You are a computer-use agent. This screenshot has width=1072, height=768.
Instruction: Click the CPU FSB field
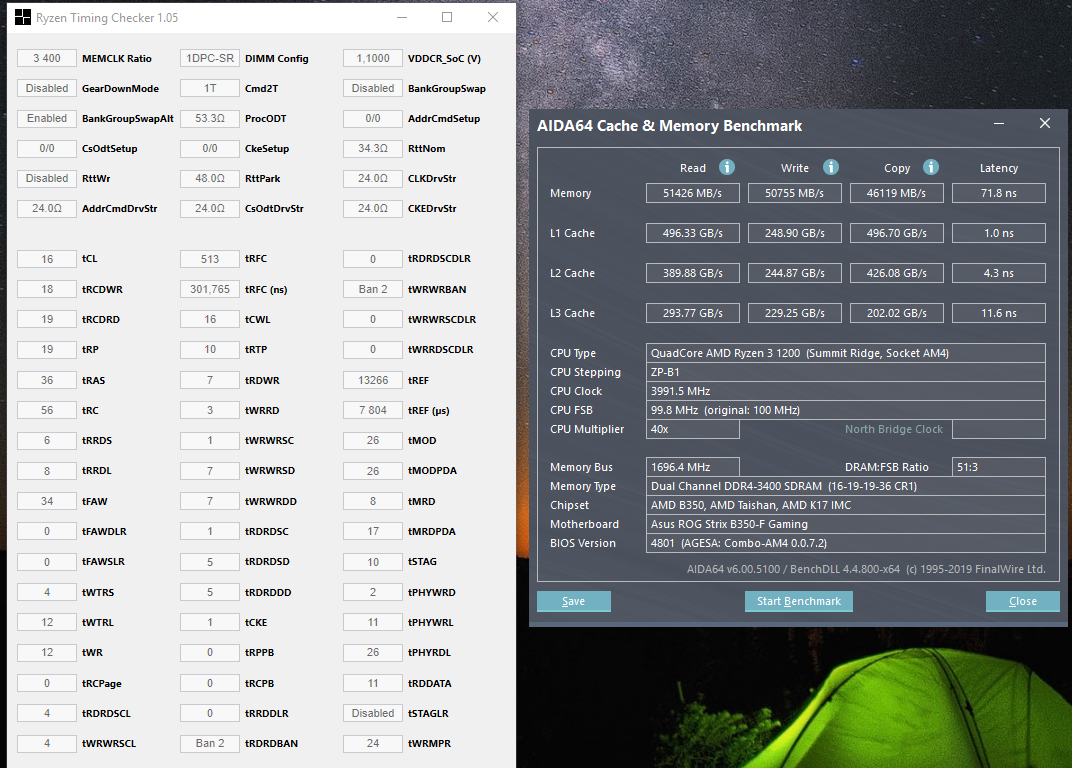(x=846, y=410)
